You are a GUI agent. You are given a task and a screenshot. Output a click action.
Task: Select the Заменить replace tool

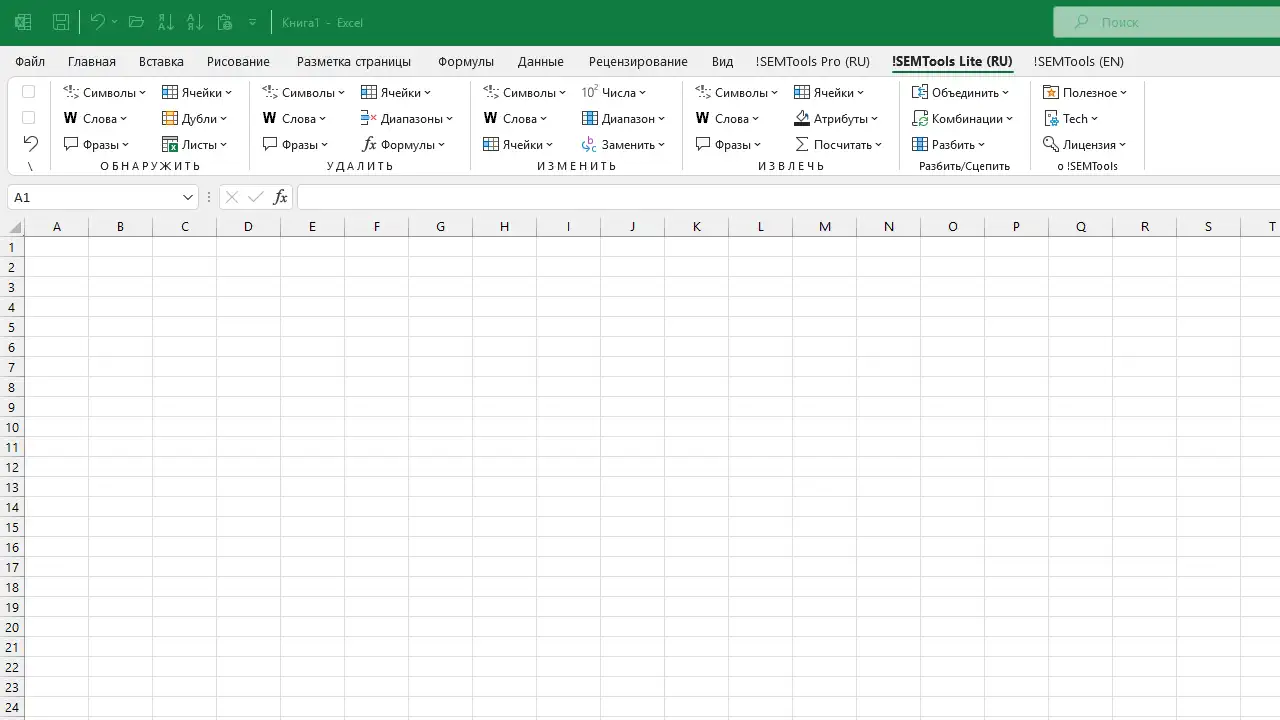(624, 144)
